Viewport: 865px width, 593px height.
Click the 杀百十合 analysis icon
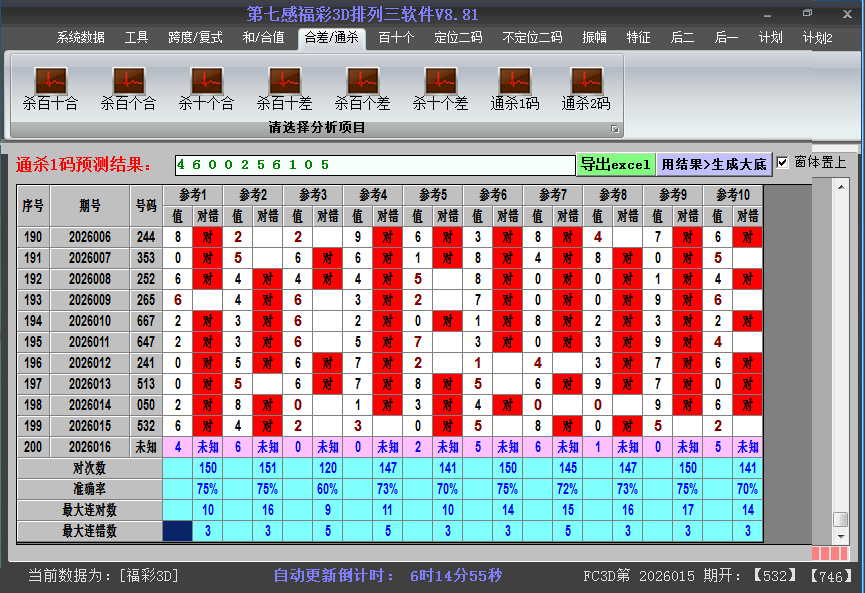(x=50, y=88)
